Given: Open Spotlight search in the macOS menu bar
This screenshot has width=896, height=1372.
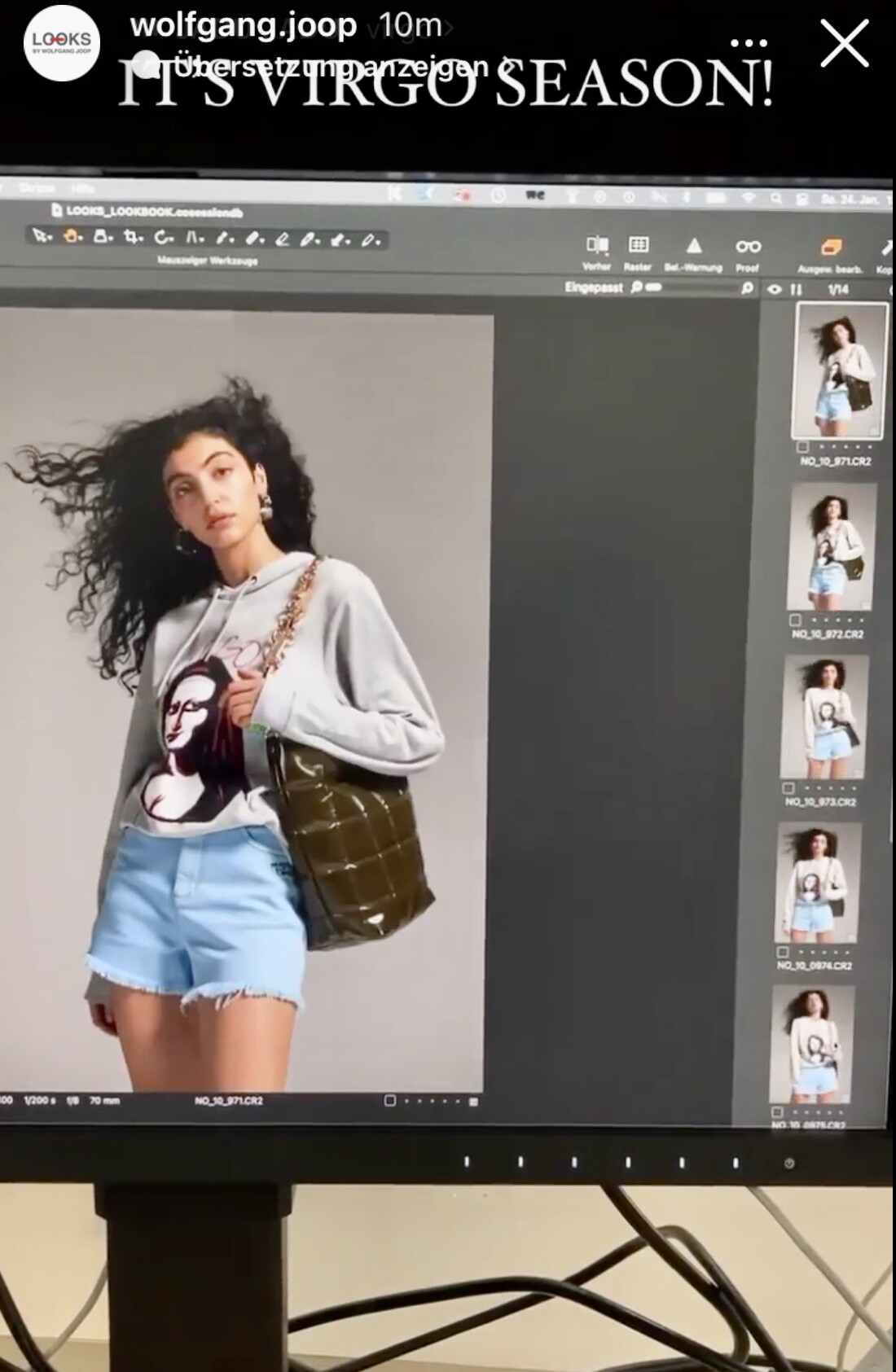Looking at the screenshot, I should click(x=777, y=199).
